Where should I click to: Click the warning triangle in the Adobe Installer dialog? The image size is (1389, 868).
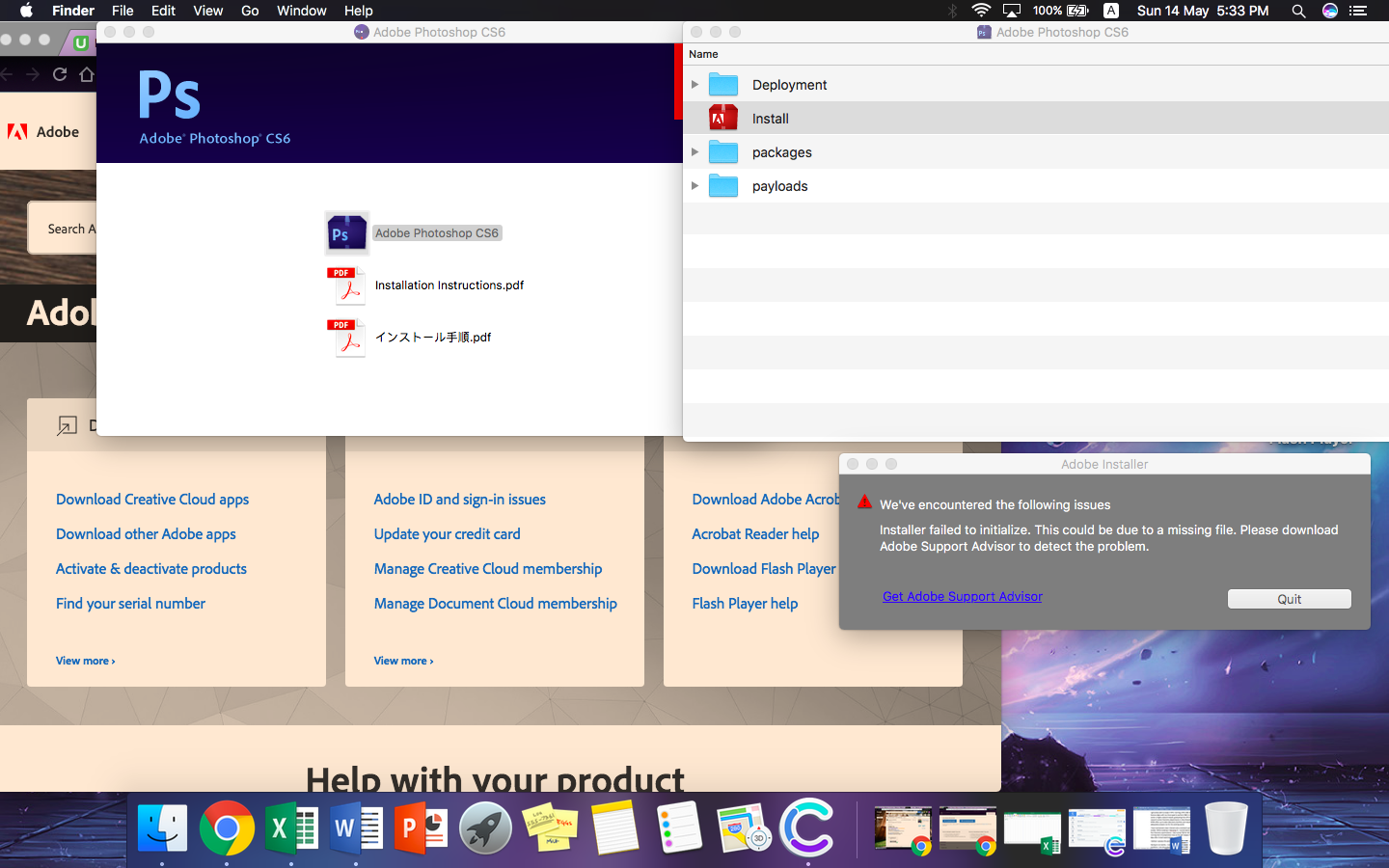(x=864, y=502)
